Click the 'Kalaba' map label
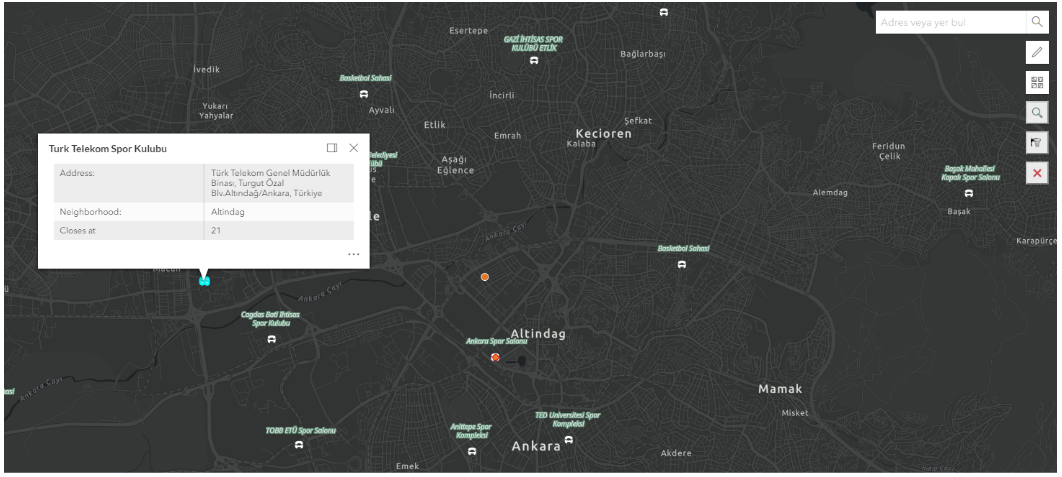1062x477 pixels. click(x=581, y=144)
